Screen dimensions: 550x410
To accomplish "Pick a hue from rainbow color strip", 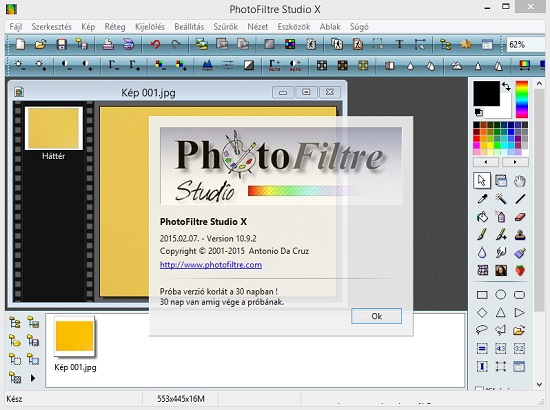I will 522,99.
